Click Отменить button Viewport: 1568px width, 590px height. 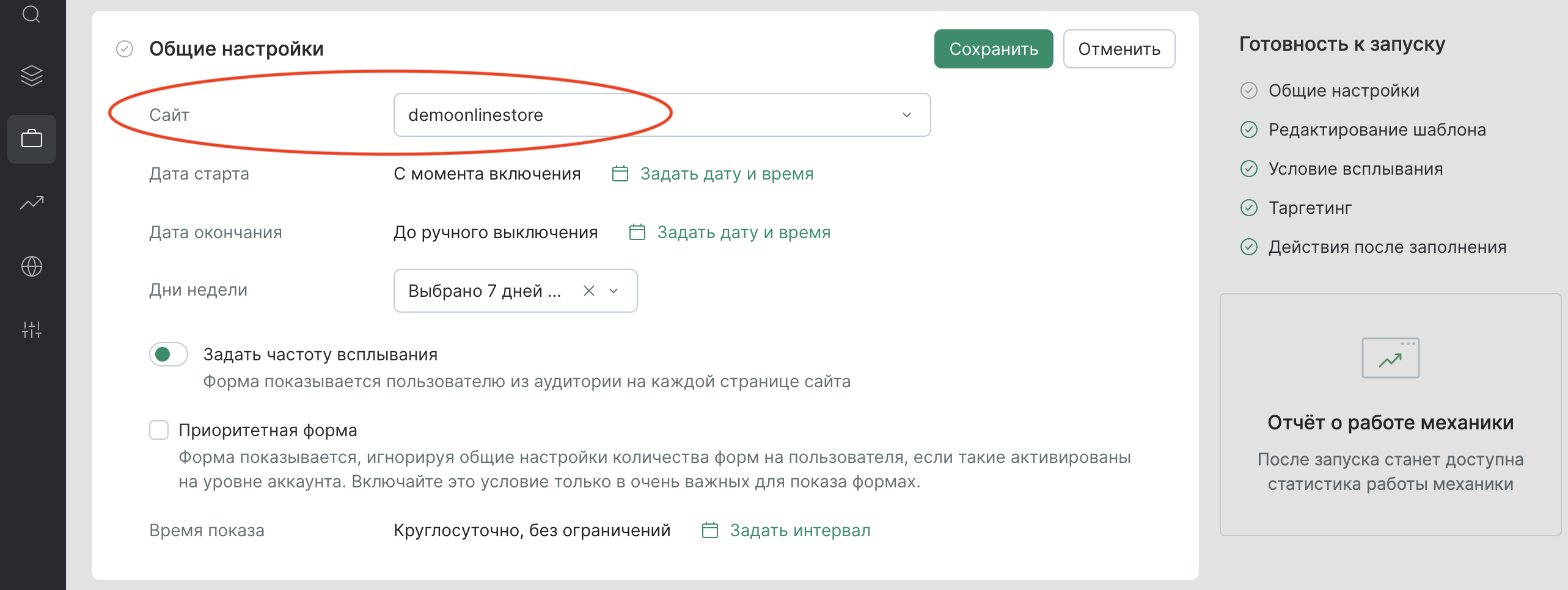(x=1119, y=49)
